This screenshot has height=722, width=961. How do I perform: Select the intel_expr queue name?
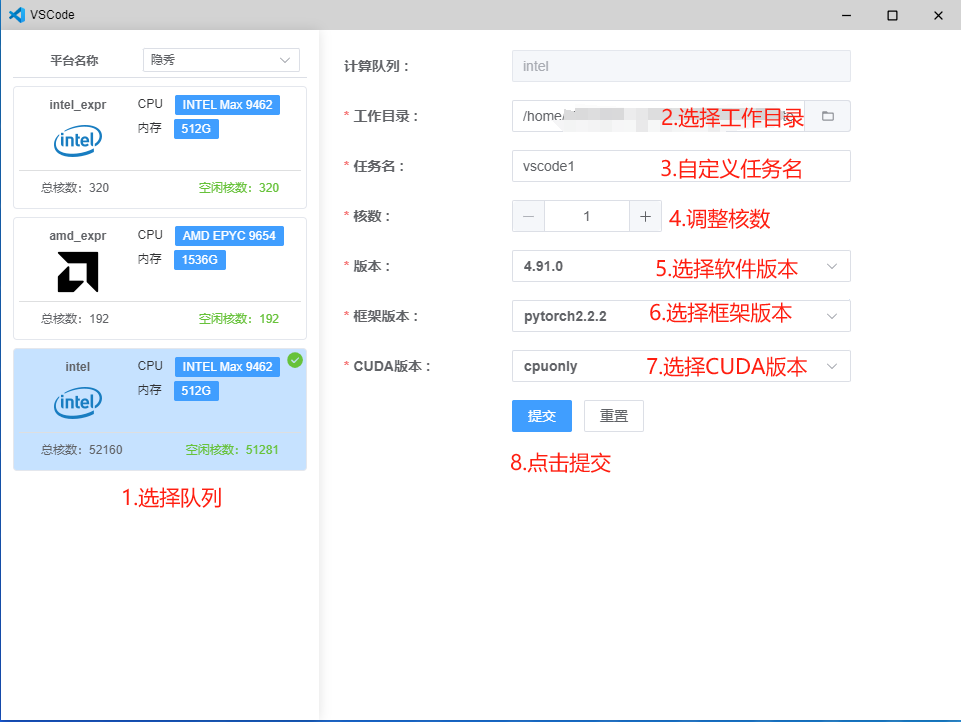(x=78, y=105)
